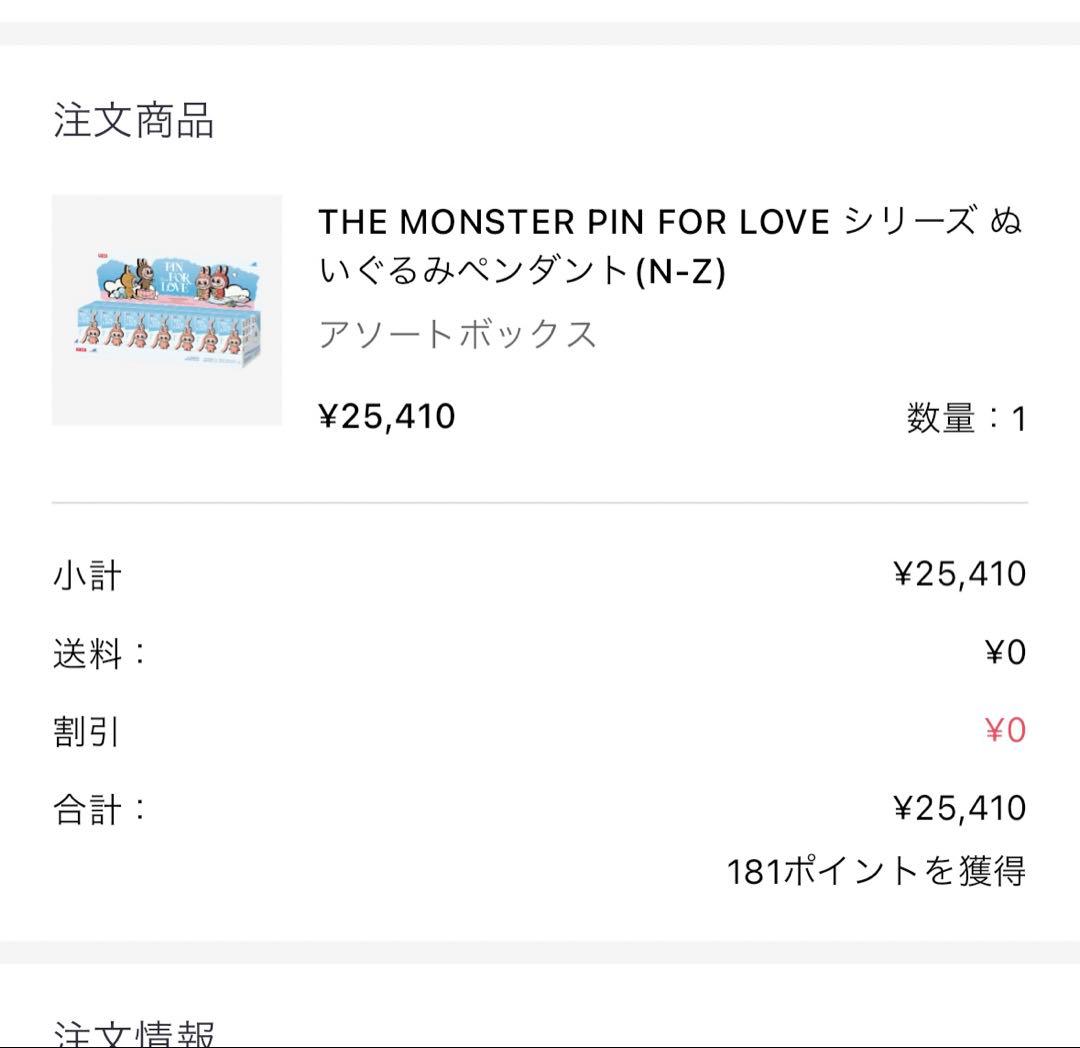Select the ¥0 shipping fee amount

tap(1005, 653)
